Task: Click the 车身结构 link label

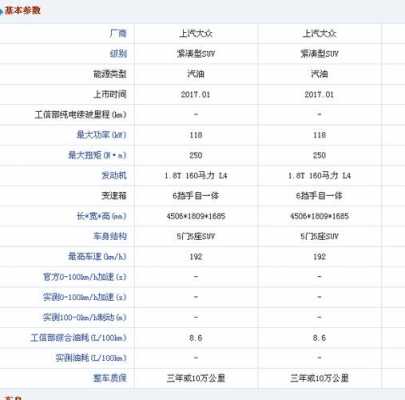Action: (x=110, y=236)
